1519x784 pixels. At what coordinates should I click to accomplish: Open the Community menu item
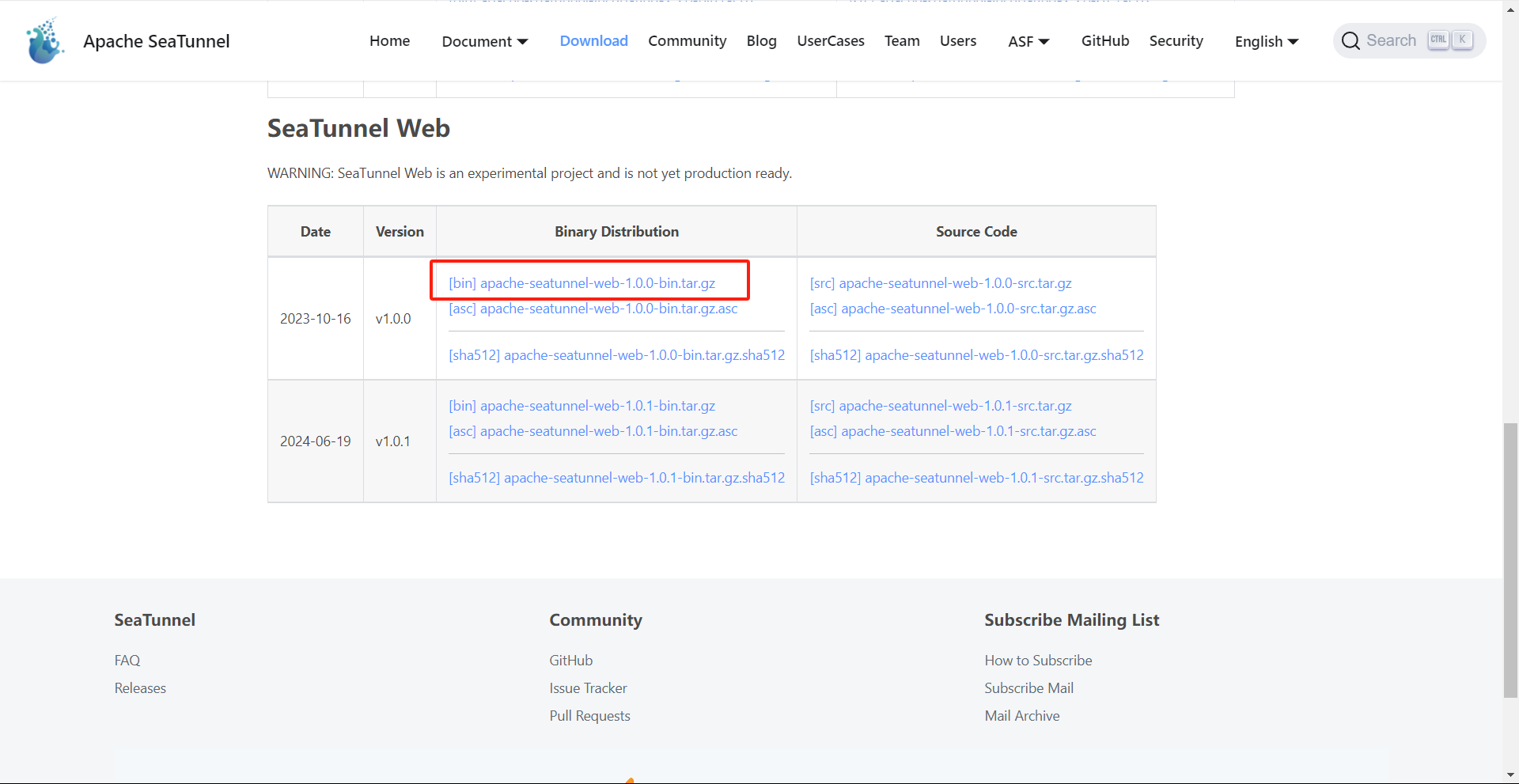(x=687, y=41)
